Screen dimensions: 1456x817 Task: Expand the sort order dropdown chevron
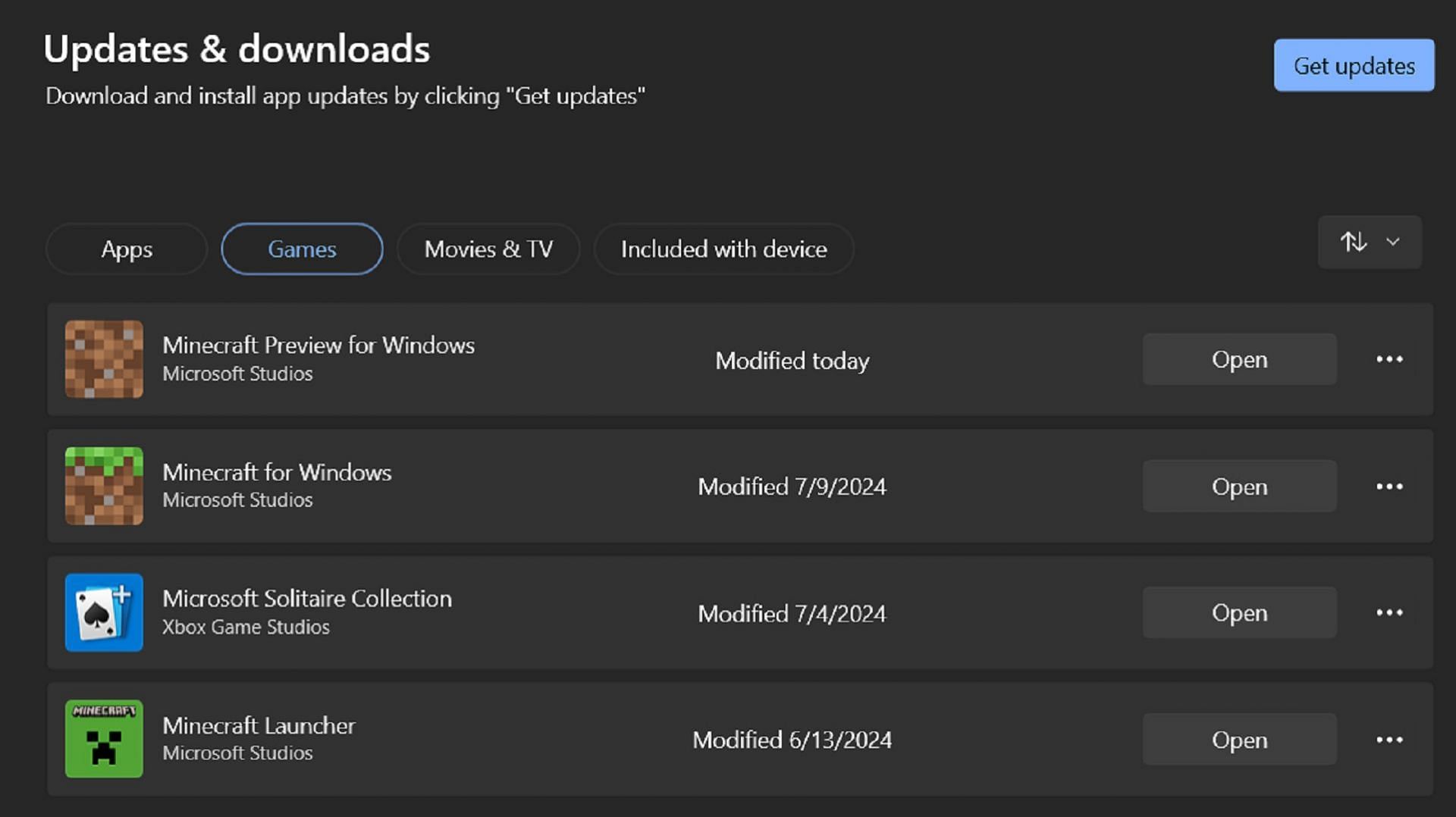(1393, 242)
